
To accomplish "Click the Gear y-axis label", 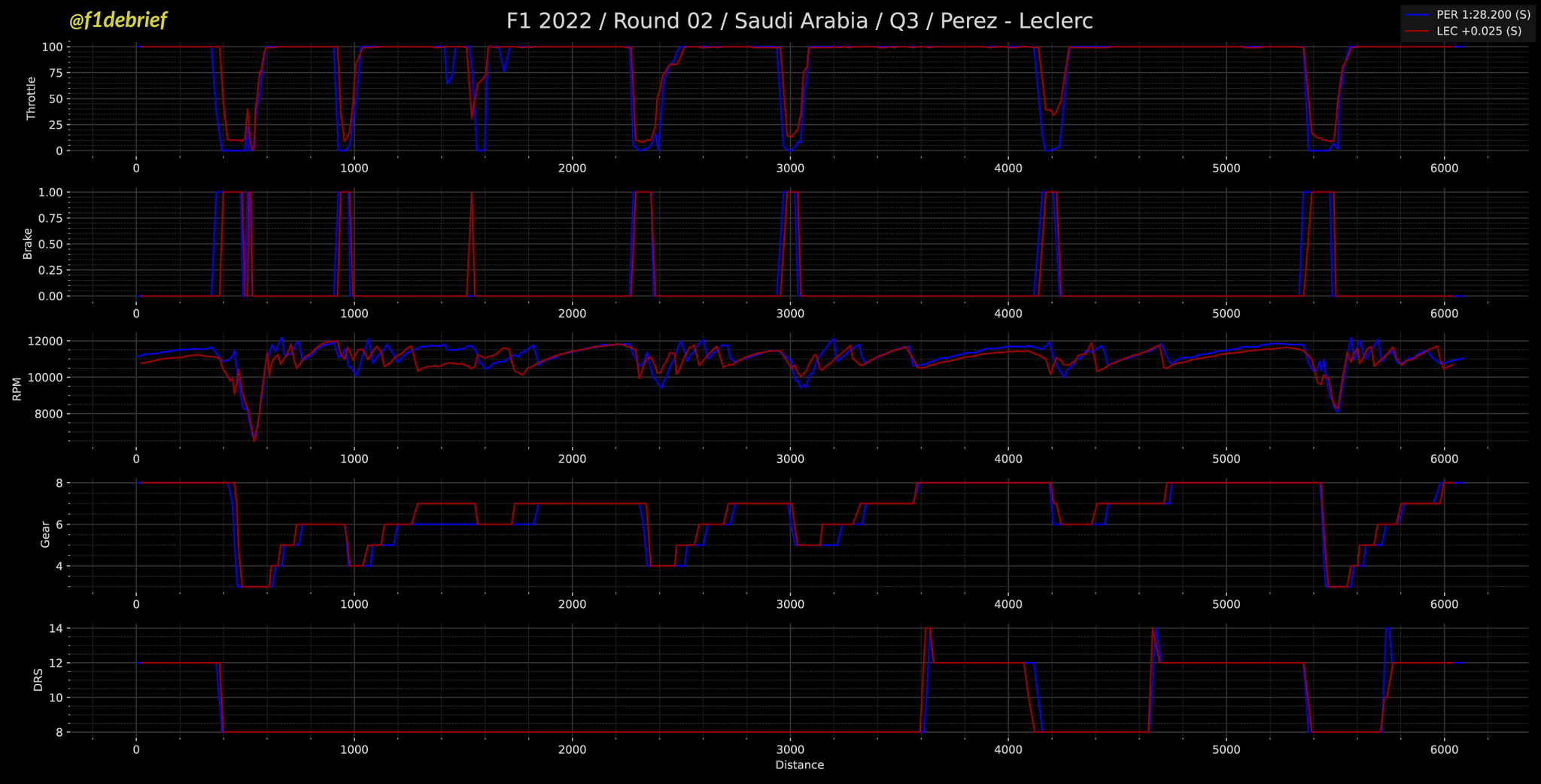I will [x=45, y=534].
